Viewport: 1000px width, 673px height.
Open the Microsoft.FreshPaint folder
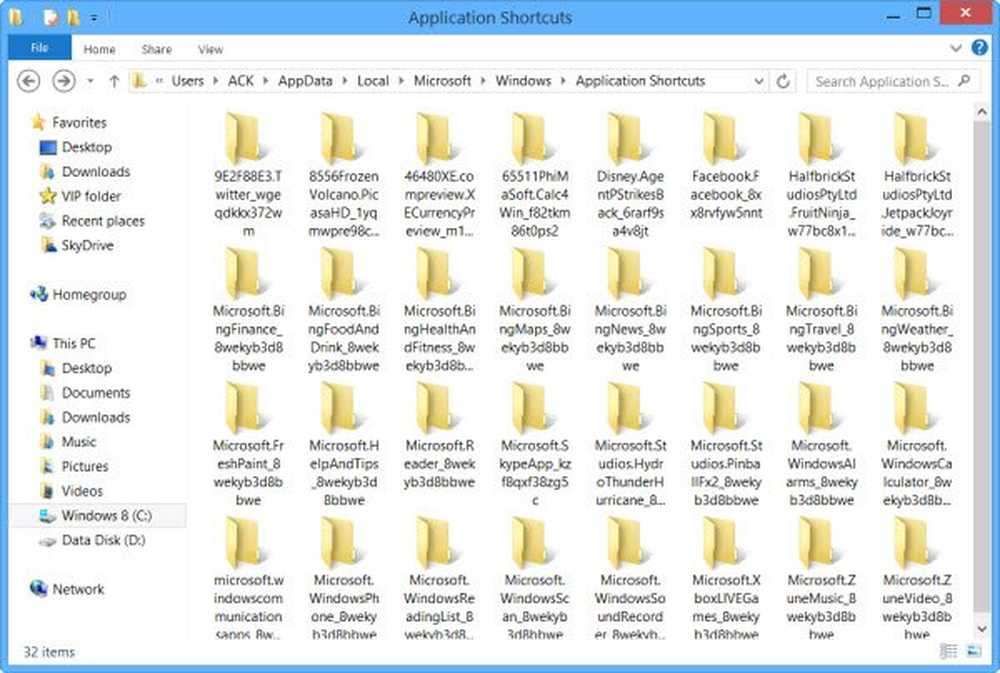pyautogui.click(x=248, y=445)
